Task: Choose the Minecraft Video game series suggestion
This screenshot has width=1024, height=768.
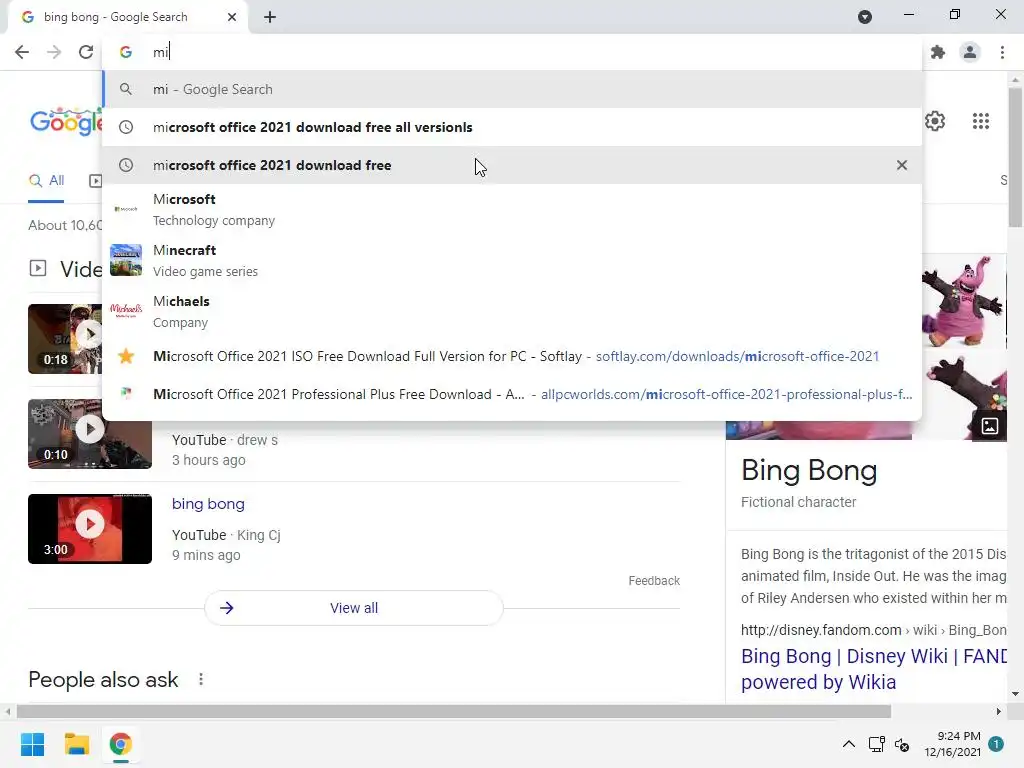Action: click(x=512, y=261)
